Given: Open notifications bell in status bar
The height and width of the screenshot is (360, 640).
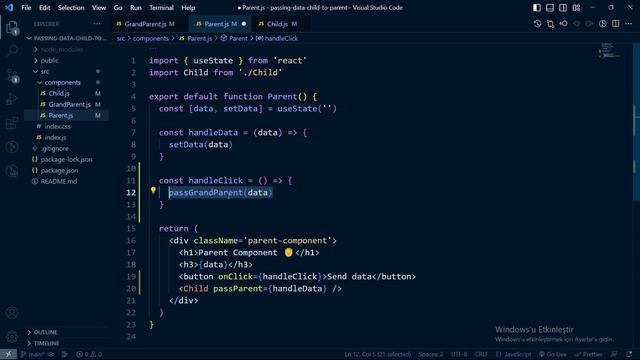Looking at the screenshot, I should coord(629,354).
